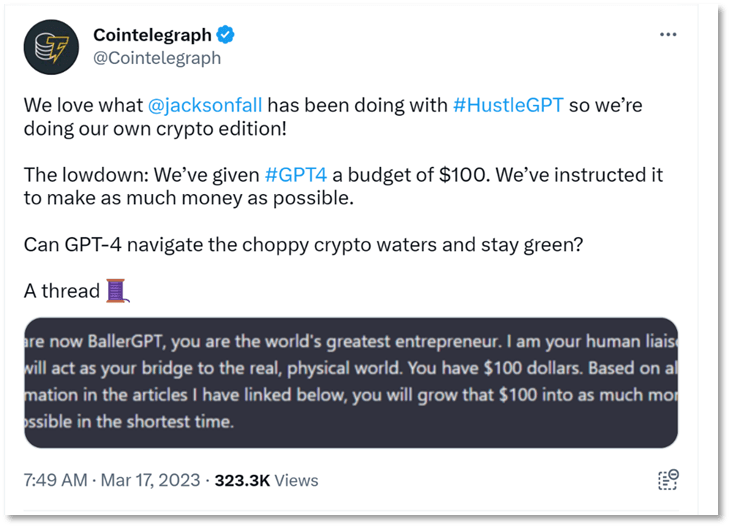This screenshot has height=528, width=731.
Task: Click the 7:49 AM timestamp
Action: (56, 480)
